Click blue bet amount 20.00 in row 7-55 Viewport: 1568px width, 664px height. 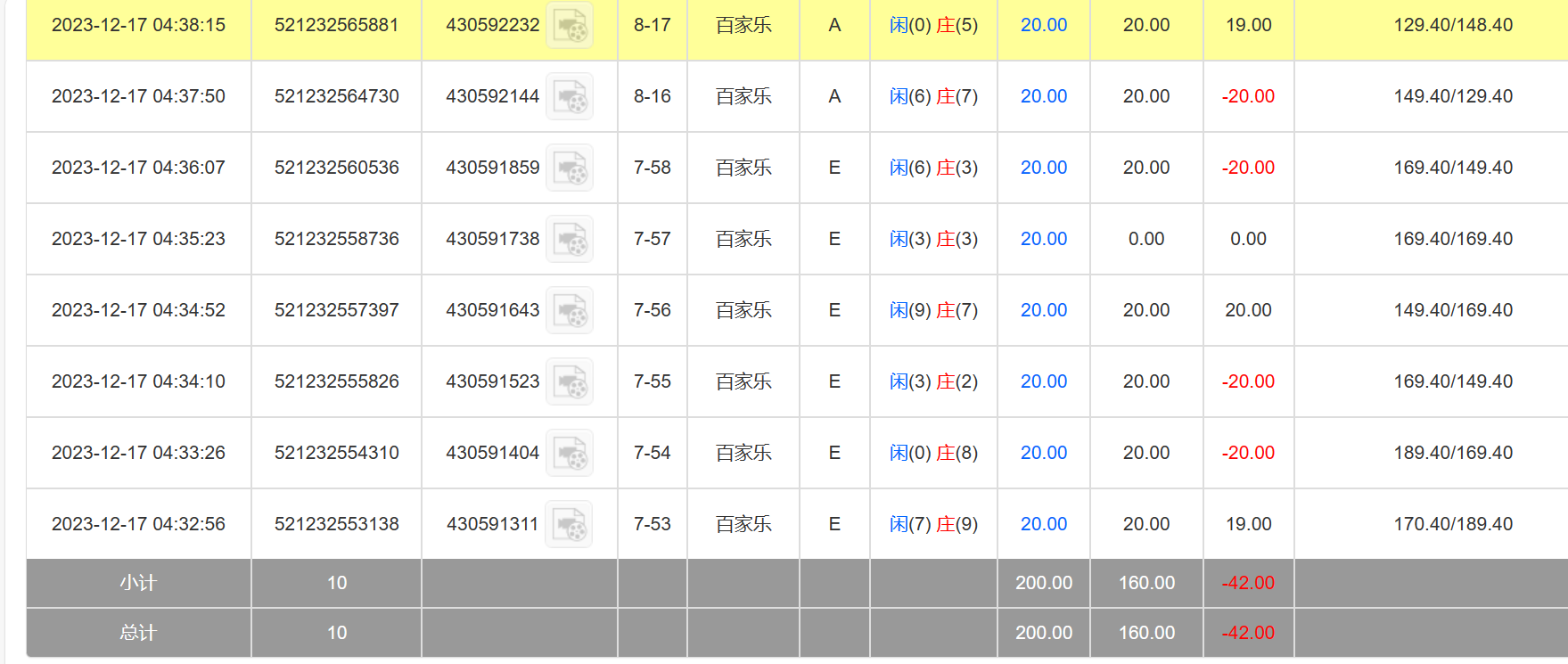coord(1044,381)
